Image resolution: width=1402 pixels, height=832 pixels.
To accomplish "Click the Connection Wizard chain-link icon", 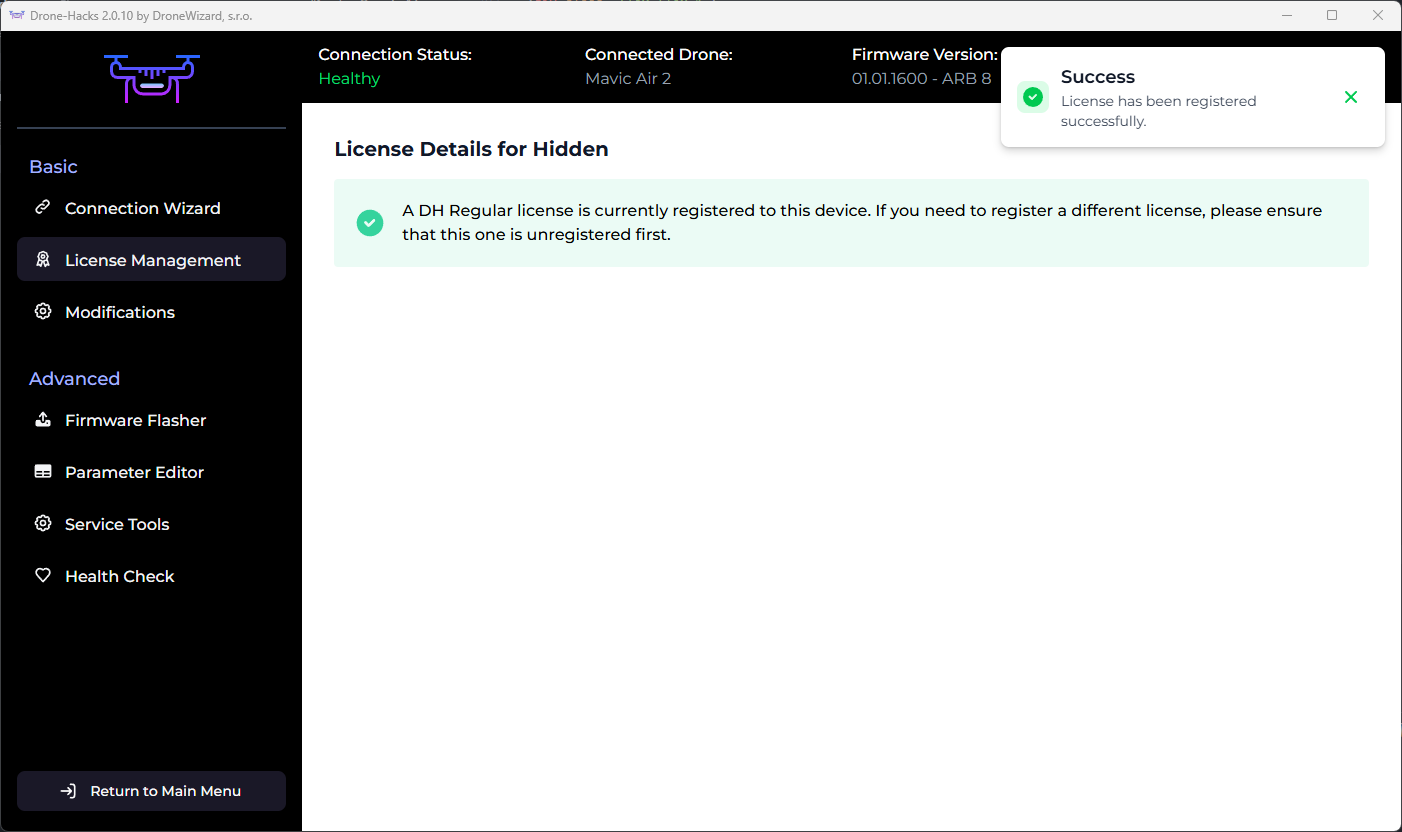I will (43, 208).
